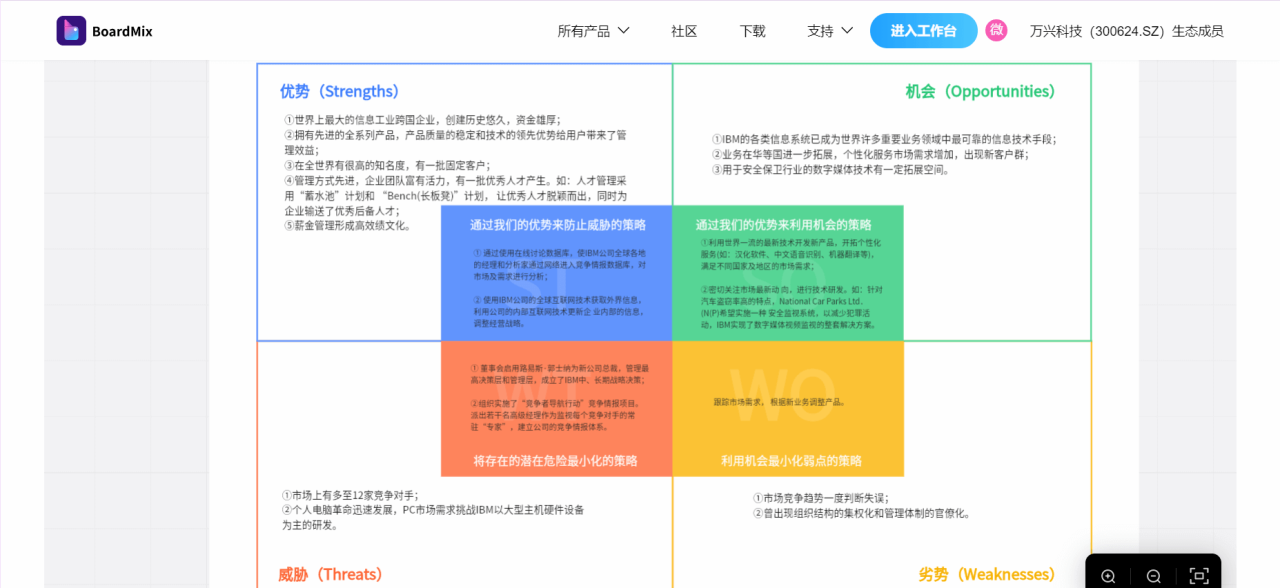Click the BoardMix brand name text
The height and width of the screenshot is (588, 1280).
tap(122, 31)
